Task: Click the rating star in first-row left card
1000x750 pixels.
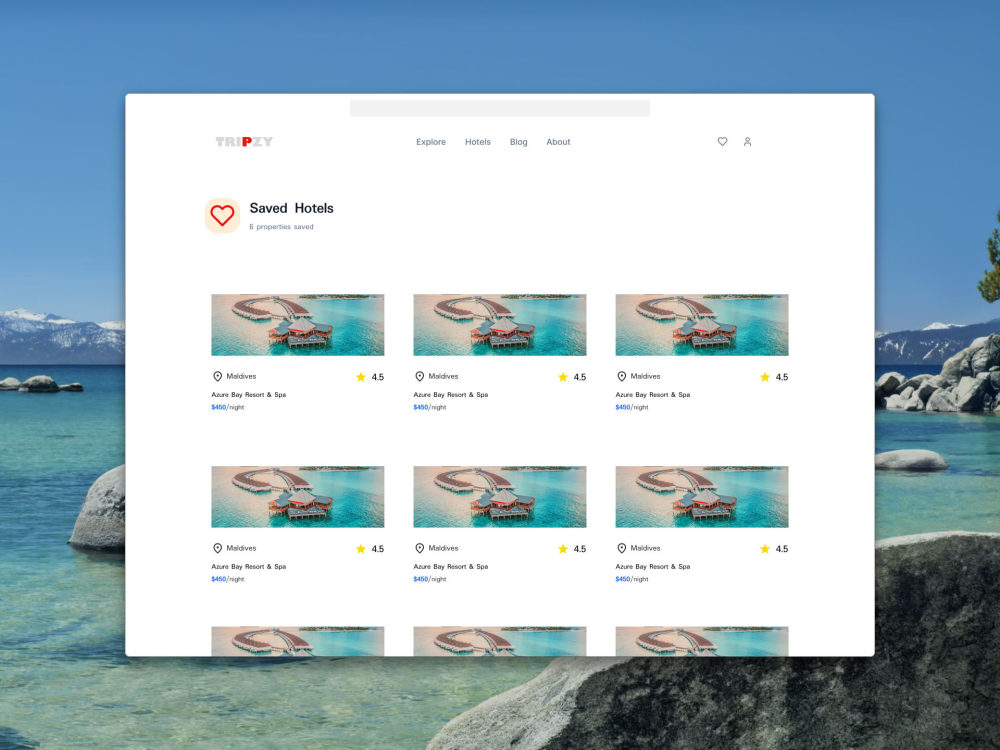Action: (361, 377)
